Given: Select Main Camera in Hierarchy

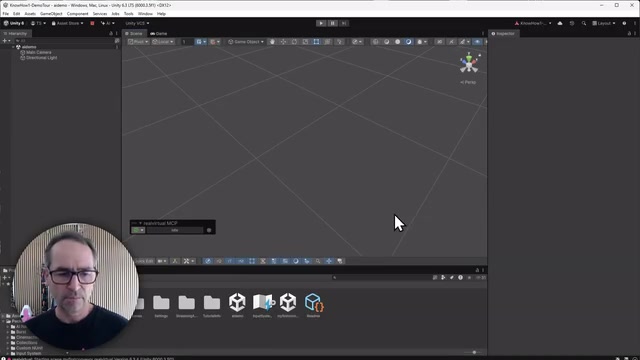Looking at the screenshot, I should [x=36, y=52].
